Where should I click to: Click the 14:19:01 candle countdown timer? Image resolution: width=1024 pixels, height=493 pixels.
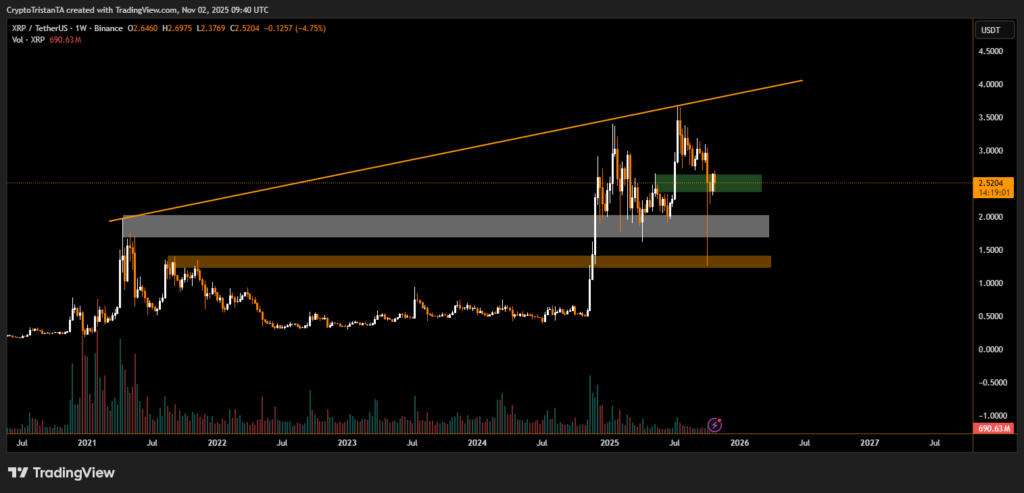(x=993, y=192)
